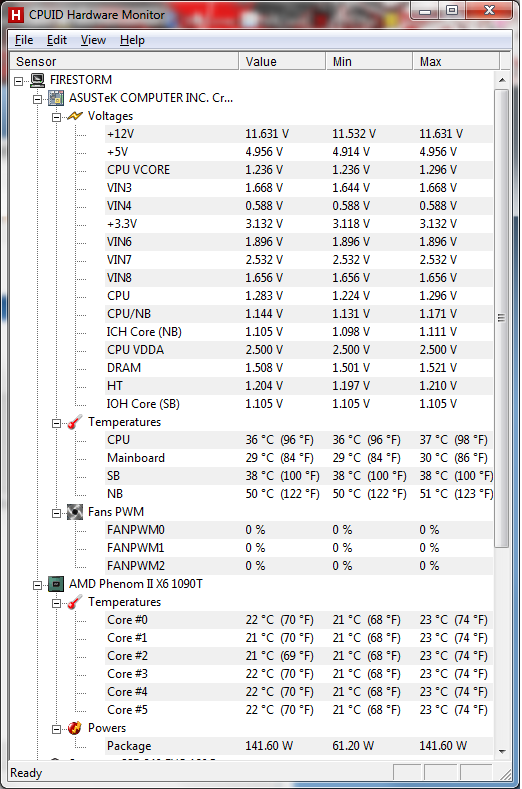The width and height of the screenshot is (522, 789).
Task: Select the CPU VCORE row
Action: pos(299,170)
